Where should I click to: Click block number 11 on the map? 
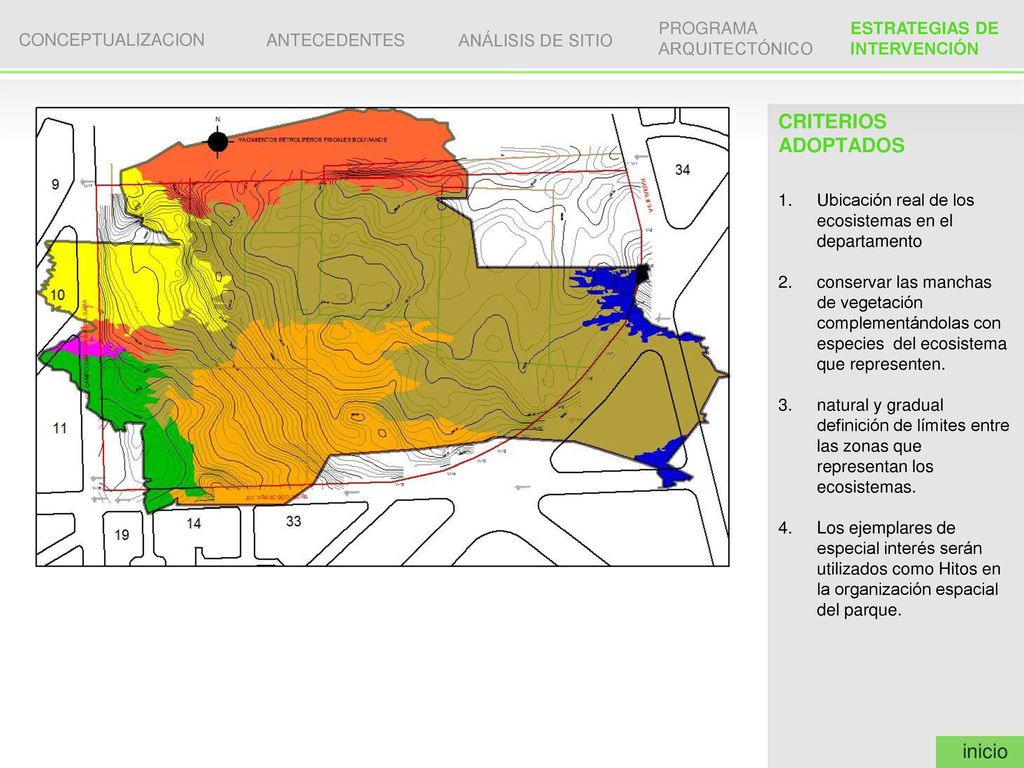(x=60, y=428)
